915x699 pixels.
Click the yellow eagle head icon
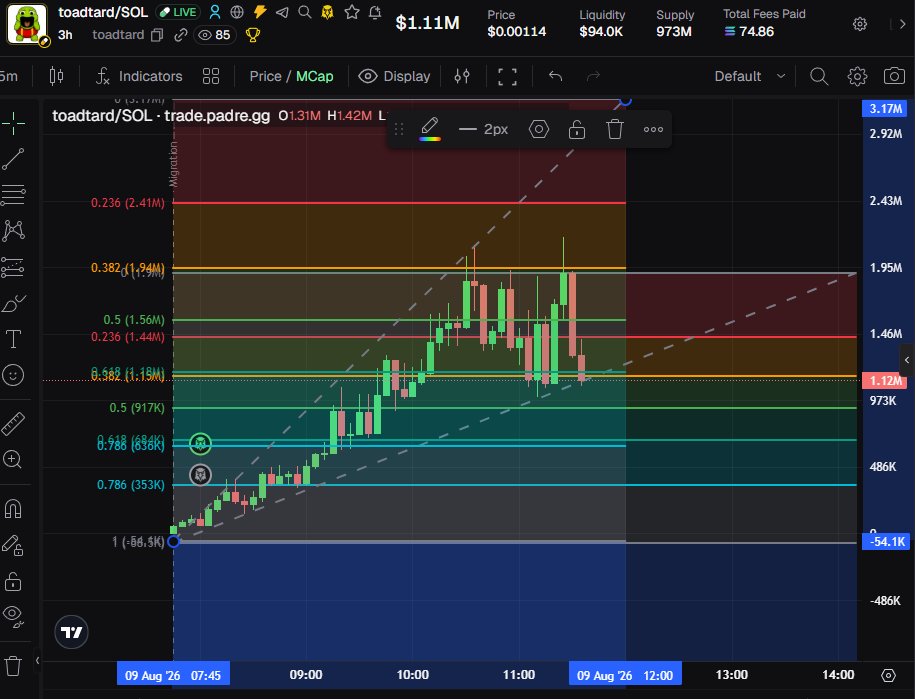327,12
